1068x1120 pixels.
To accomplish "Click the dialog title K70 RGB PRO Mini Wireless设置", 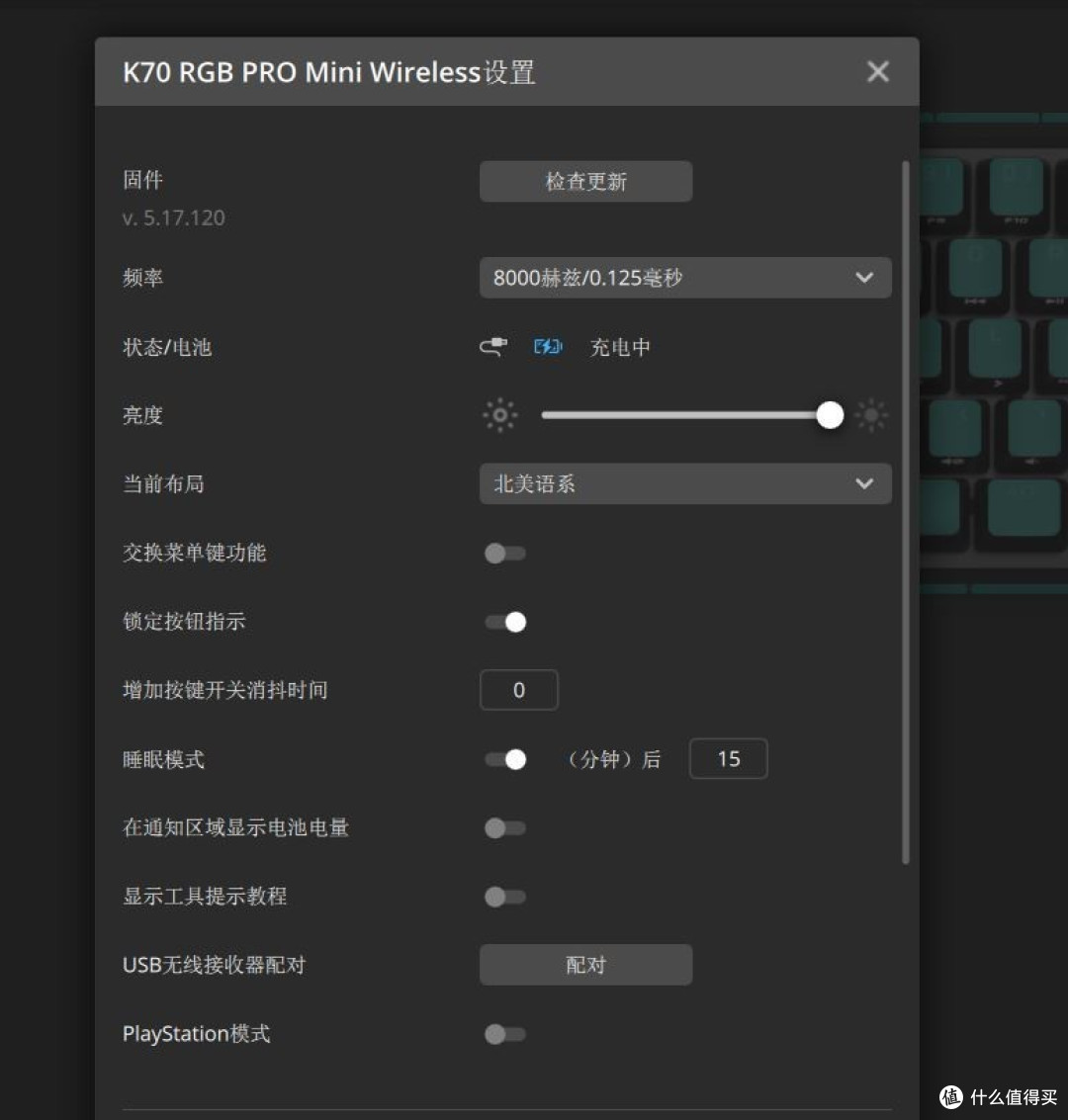I will [329, 72].
